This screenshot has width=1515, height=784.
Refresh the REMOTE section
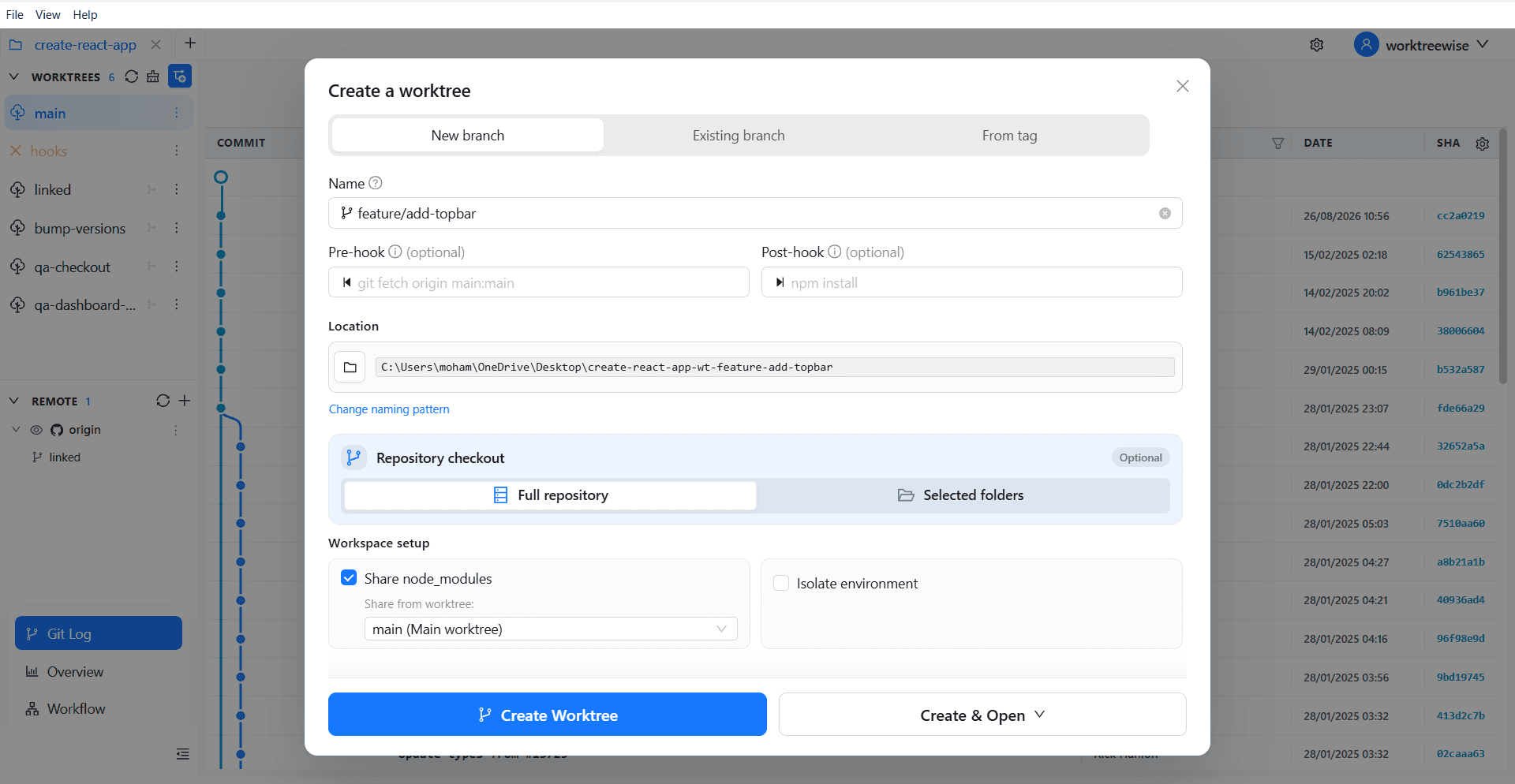163,401
